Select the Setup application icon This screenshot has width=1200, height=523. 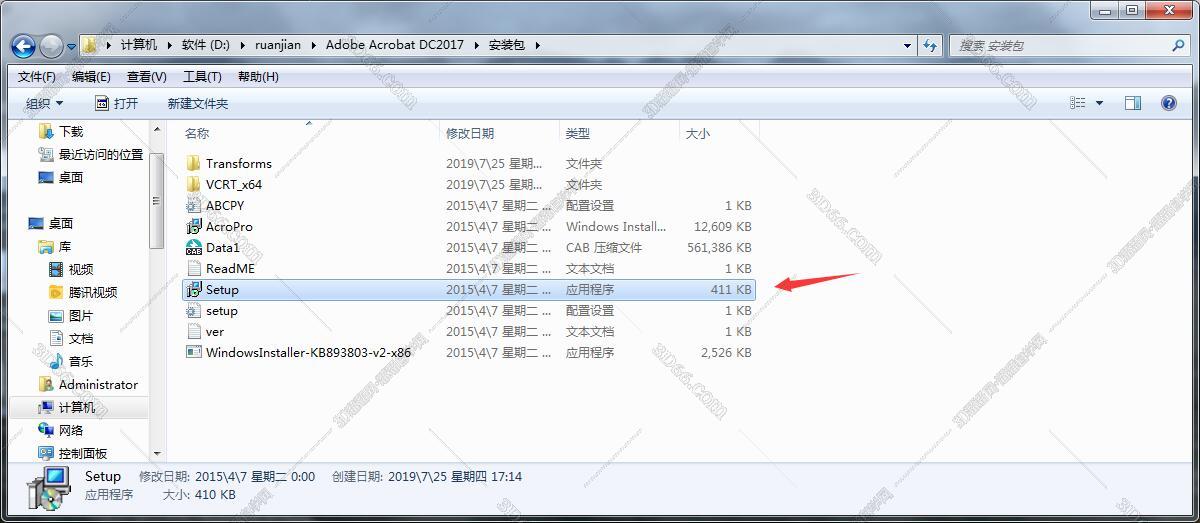click(x=194, y=289)
